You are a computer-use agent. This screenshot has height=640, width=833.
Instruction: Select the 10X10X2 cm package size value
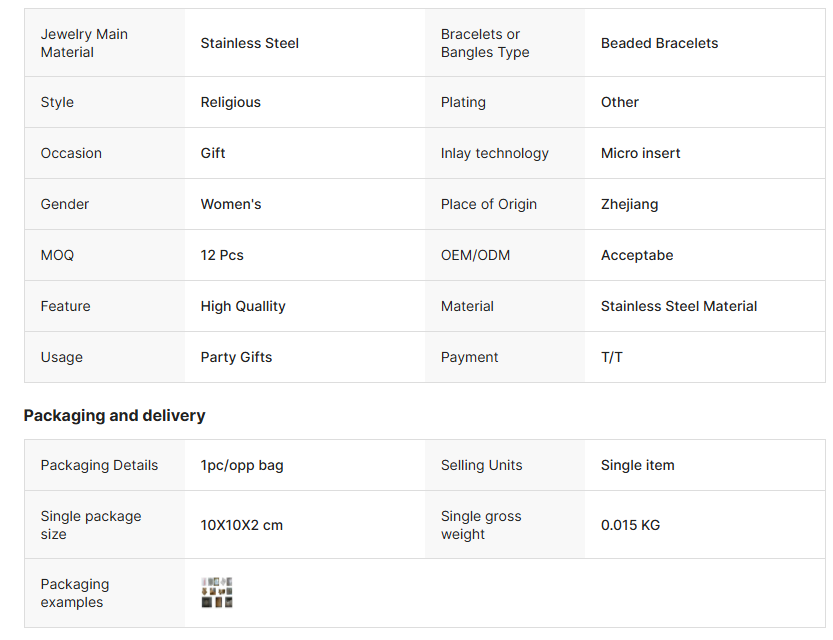click(241, 525)
